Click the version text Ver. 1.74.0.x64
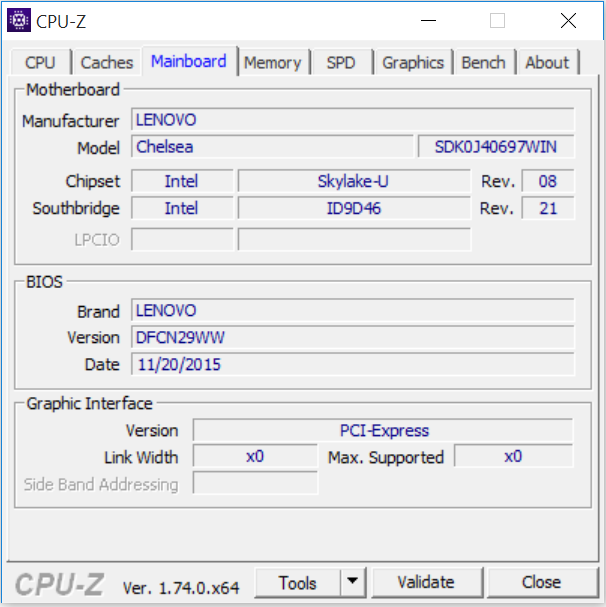606x607 pixels. [181, 588]
